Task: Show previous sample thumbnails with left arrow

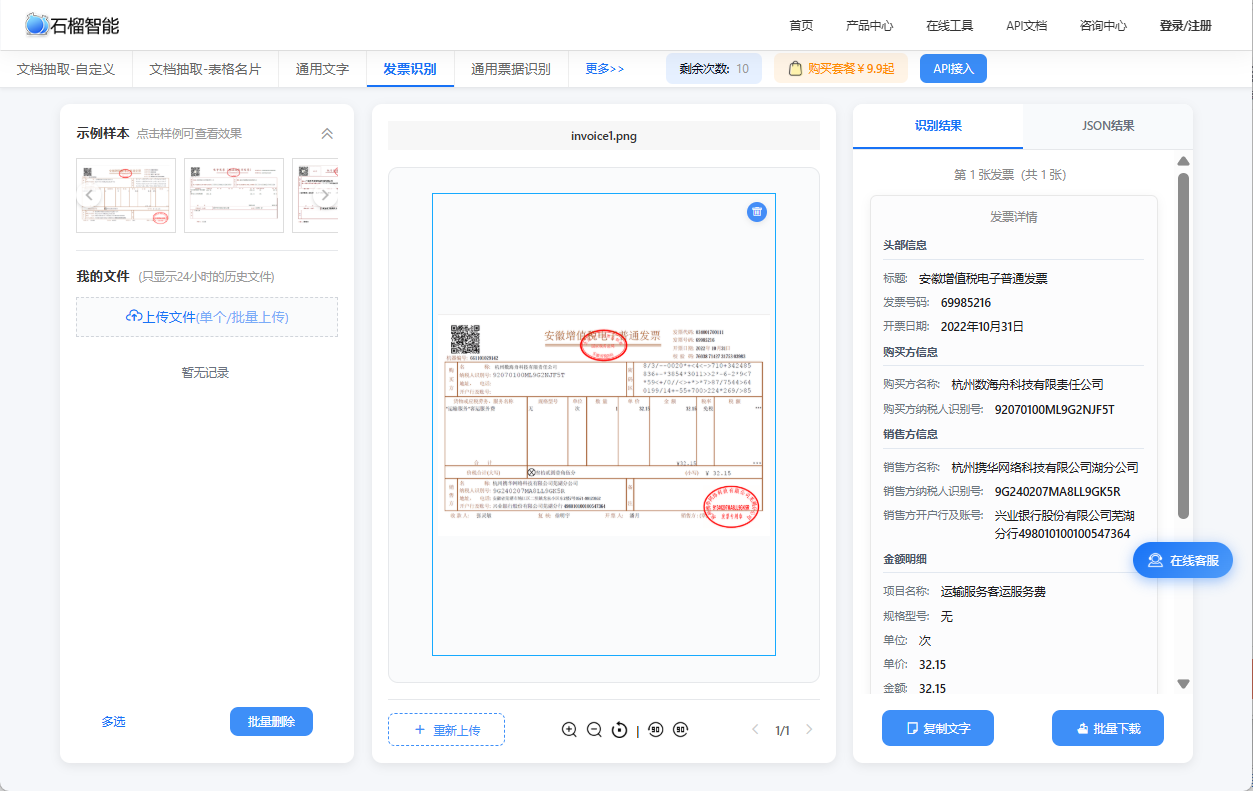Action: (x=89, y=195)
